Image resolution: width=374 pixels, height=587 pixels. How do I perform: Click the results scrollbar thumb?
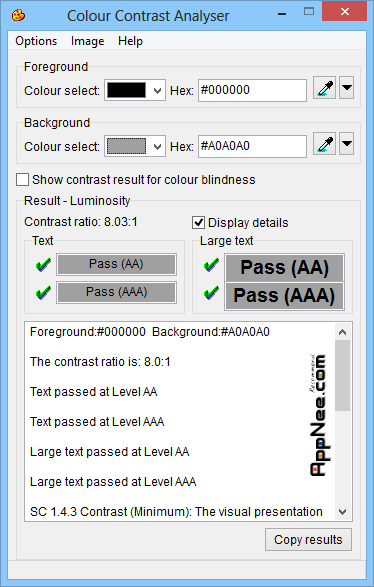pyautogui.click(x=342, y=375)
